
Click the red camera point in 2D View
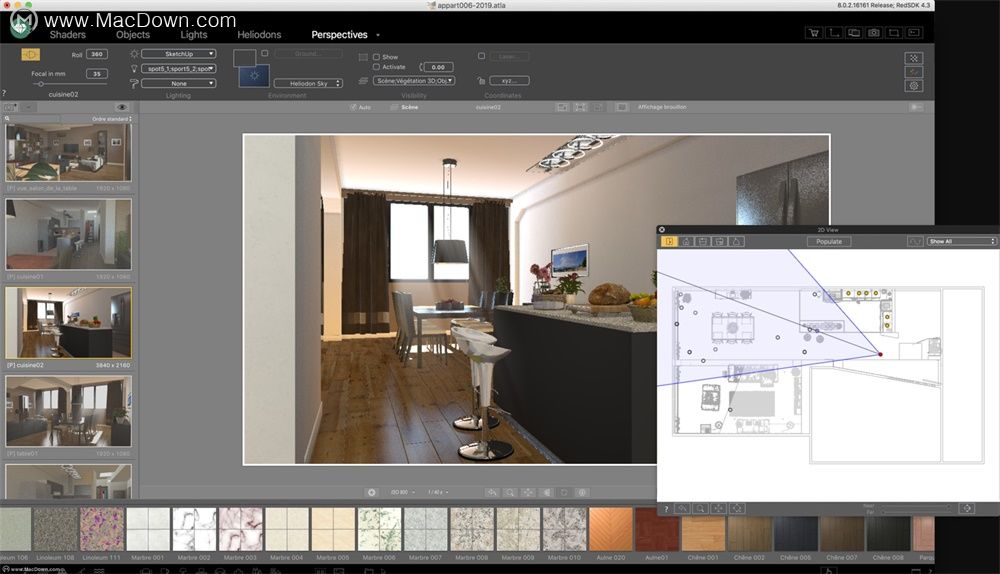(880, 354)
